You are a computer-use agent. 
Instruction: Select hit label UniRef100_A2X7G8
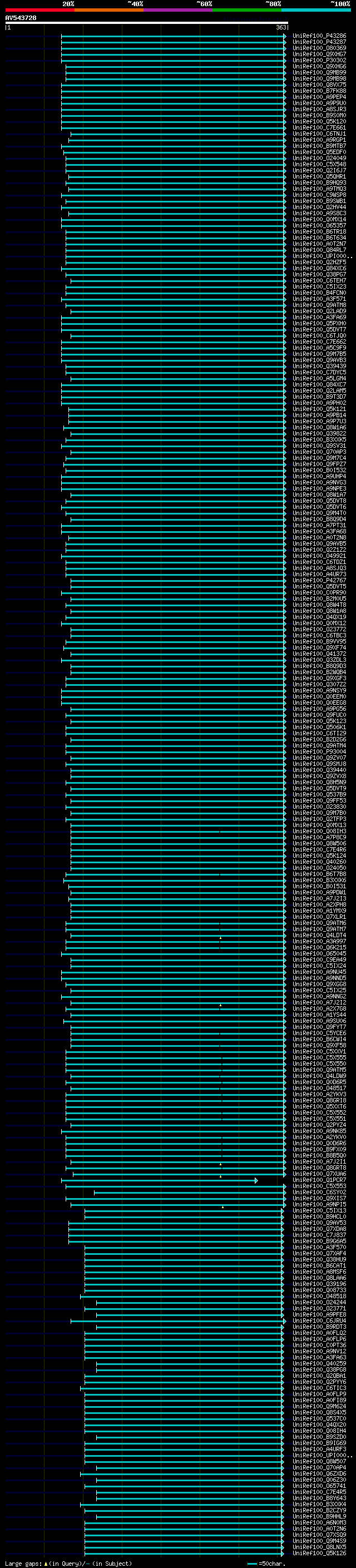click(319, 1008)
